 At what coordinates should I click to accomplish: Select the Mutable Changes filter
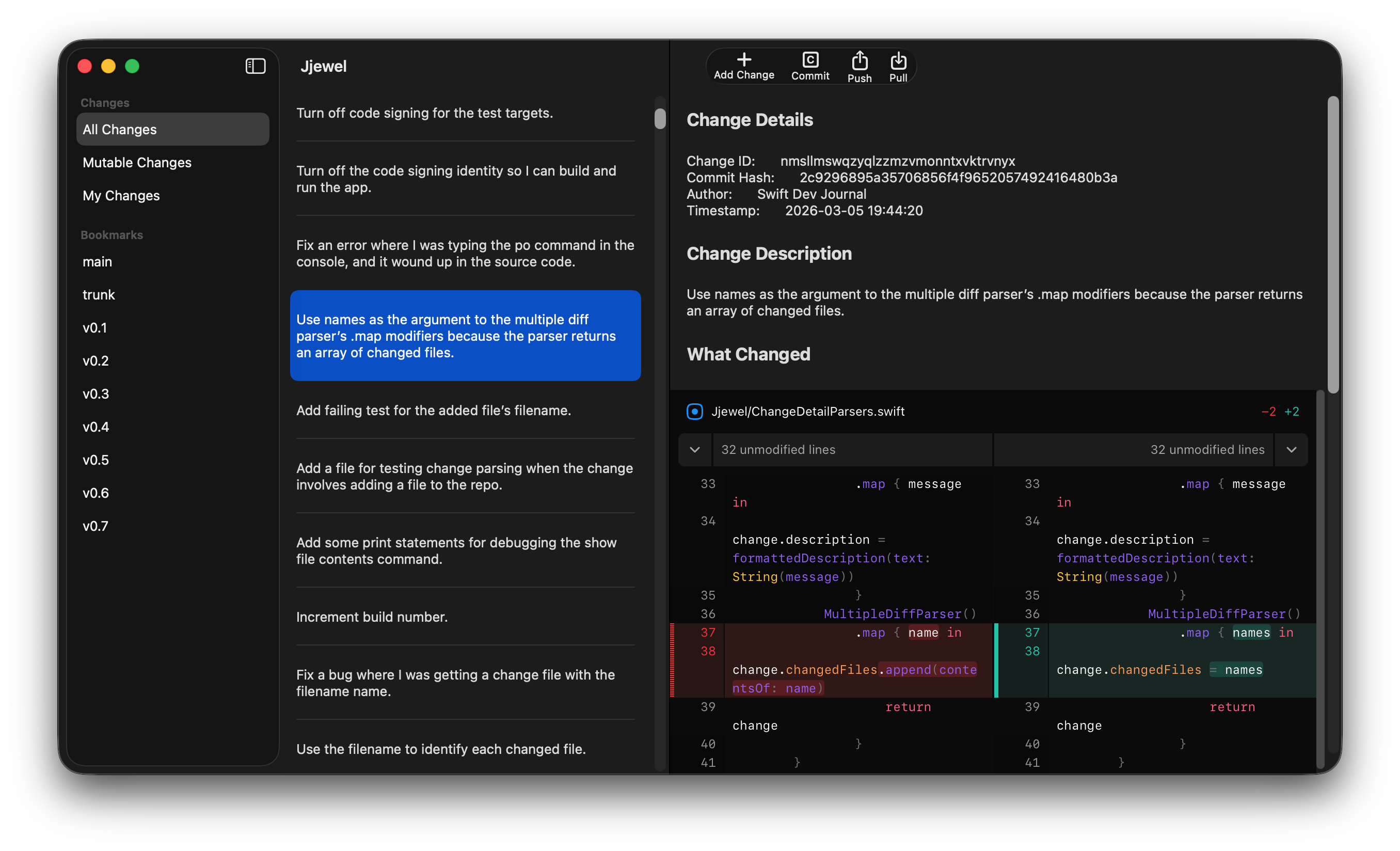click(137, 163)
